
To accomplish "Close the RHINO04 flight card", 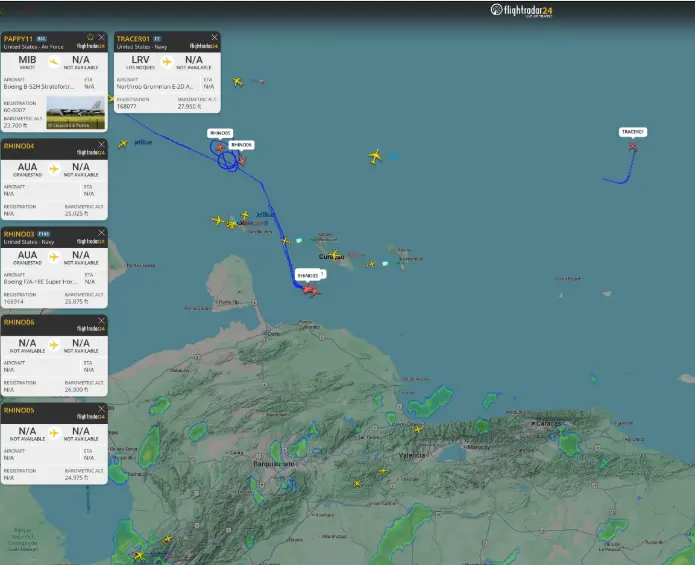I will coord(102,145).
